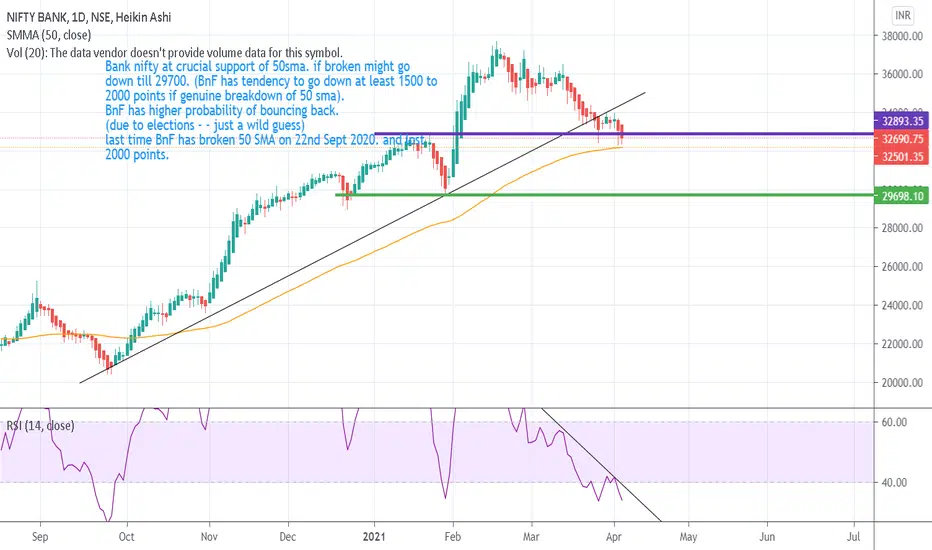Screen dimensions: 932x550
Task: Click the 60.00 RSI axis label
Action: [895, 422]
